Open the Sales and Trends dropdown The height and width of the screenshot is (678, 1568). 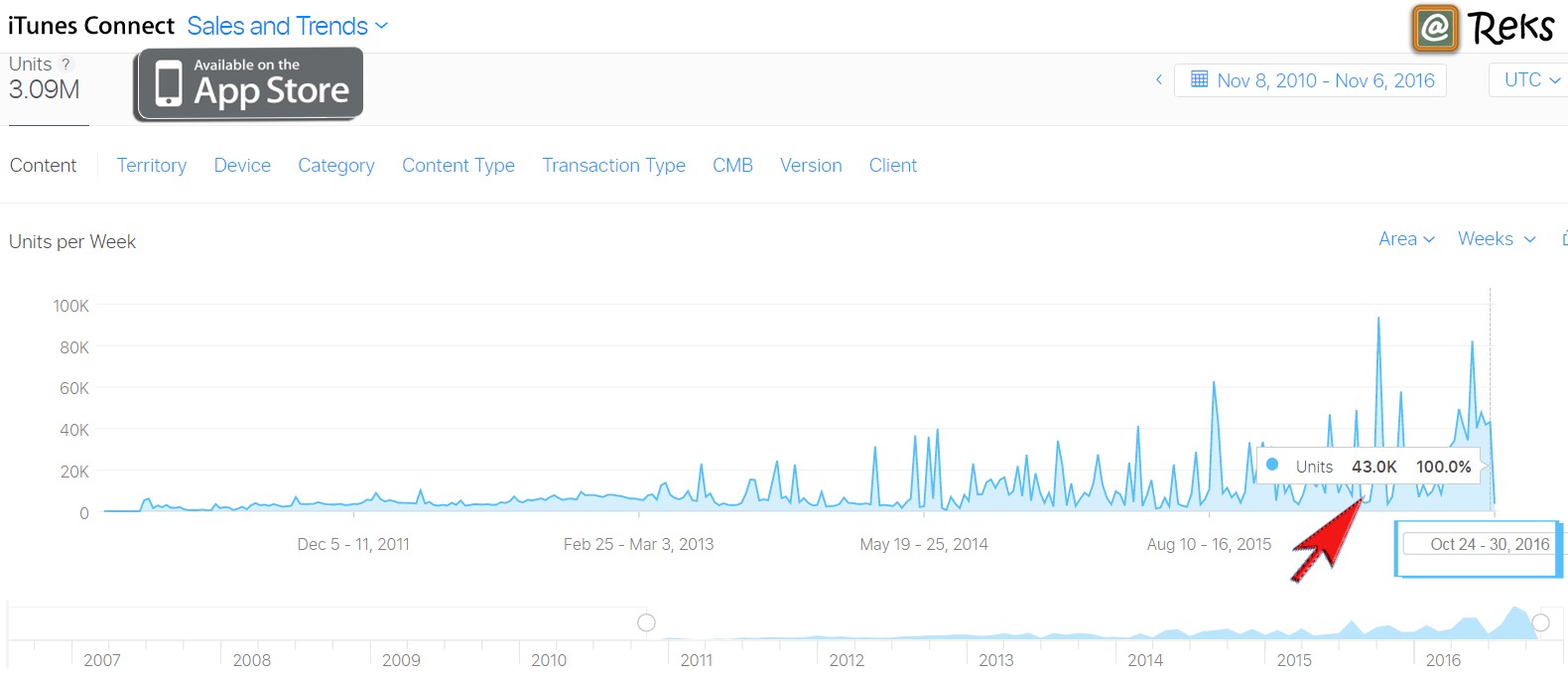click(287, 26)
